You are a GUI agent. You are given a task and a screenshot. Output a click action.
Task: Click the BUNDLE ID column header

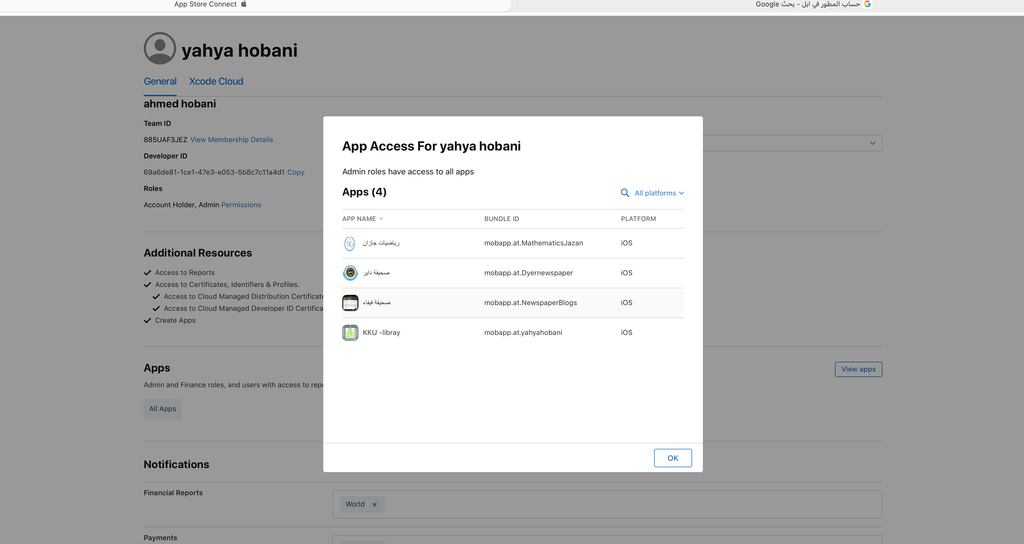click(502, 219)
